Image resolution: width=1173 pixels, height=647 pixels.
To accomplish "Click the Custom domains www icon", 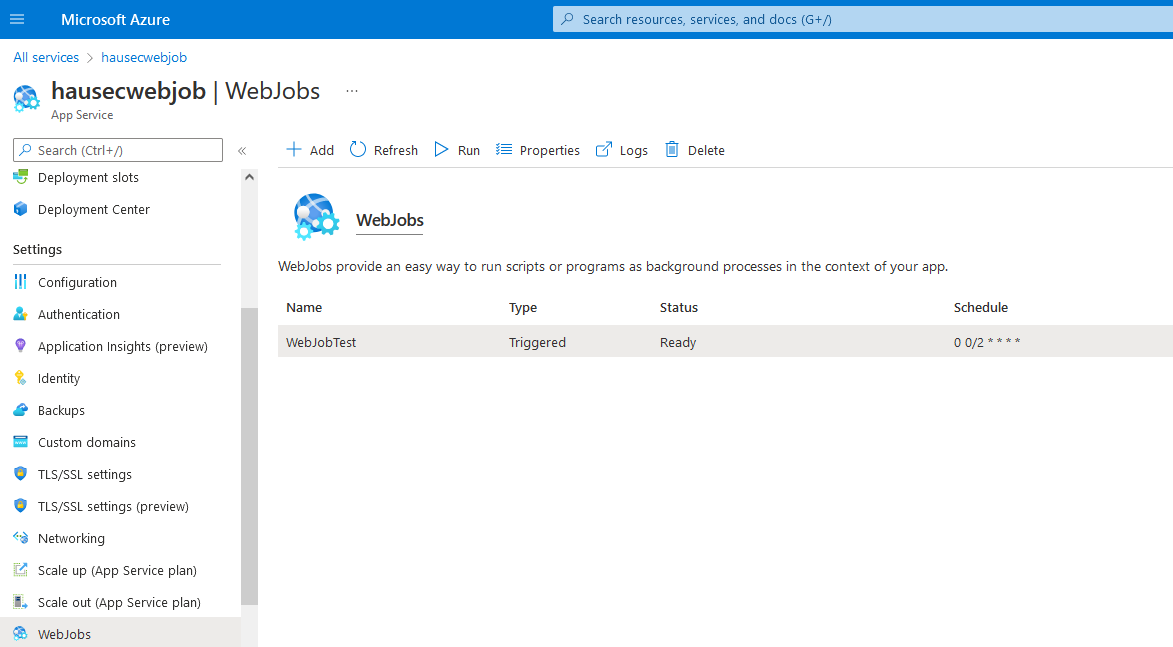I will 21,442.
